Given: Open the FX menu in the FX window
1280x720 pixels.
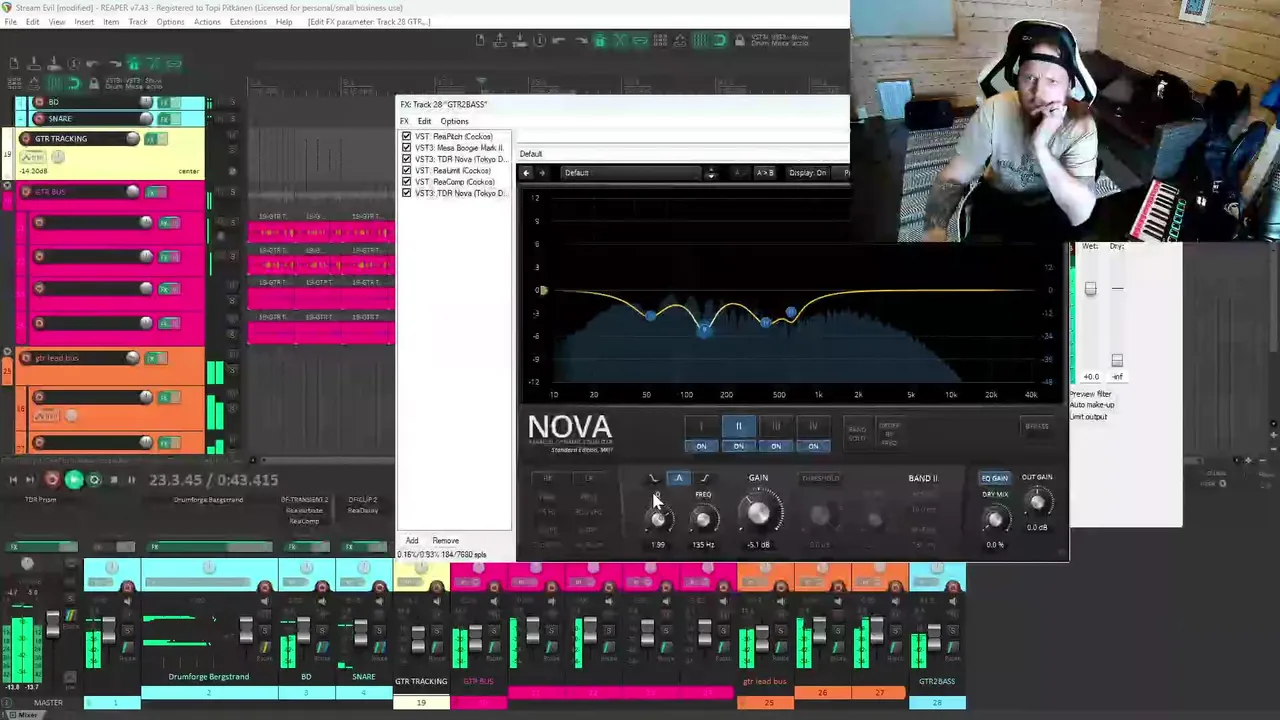Looking at the screenshot, I should click(x=404, y=121).
